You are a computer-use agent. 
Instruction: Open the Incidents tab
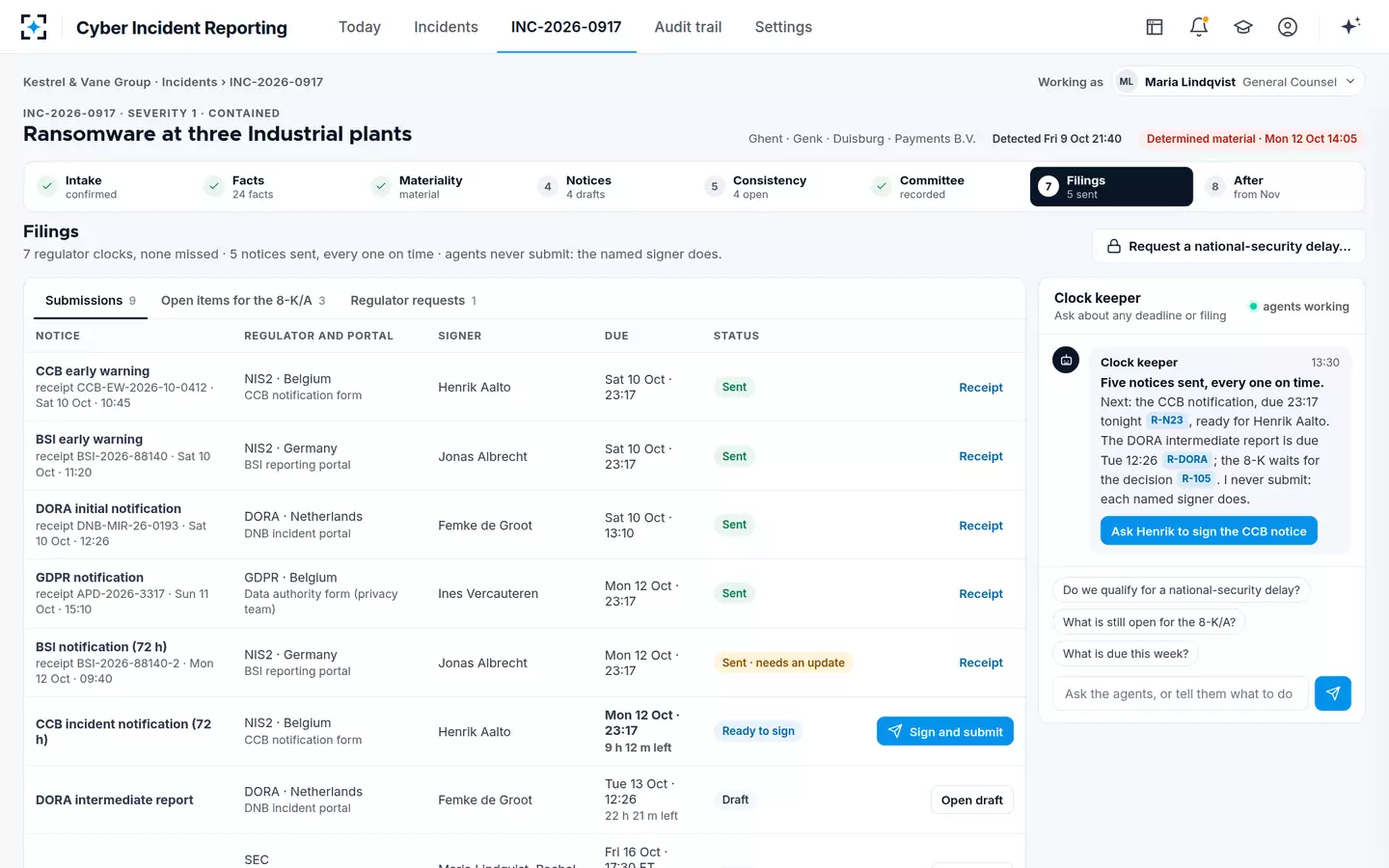[x=446, y=27]
